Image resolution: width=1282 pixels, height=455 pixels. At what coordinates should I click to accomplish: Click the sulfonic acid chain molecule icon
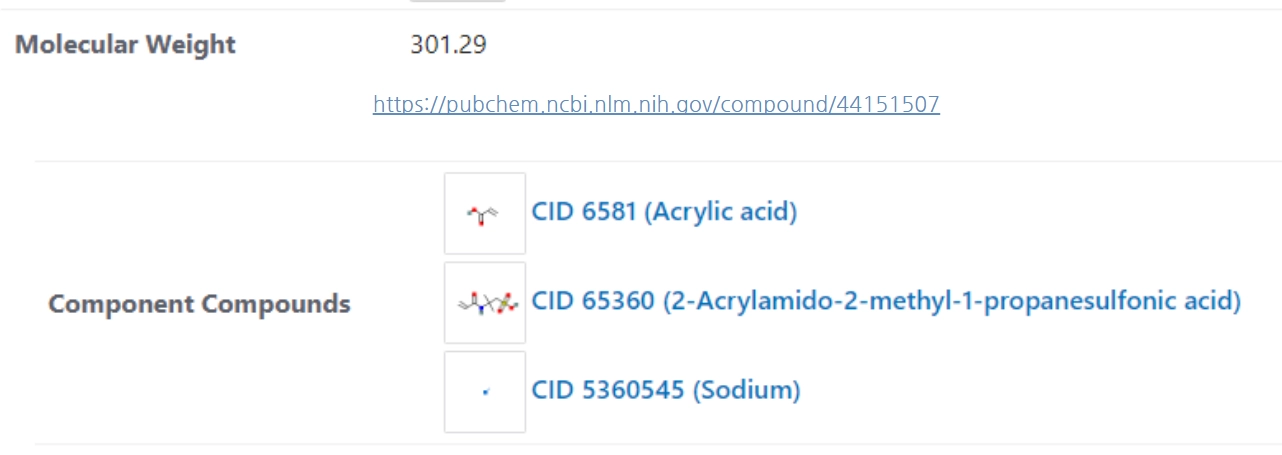pos(486,303)
